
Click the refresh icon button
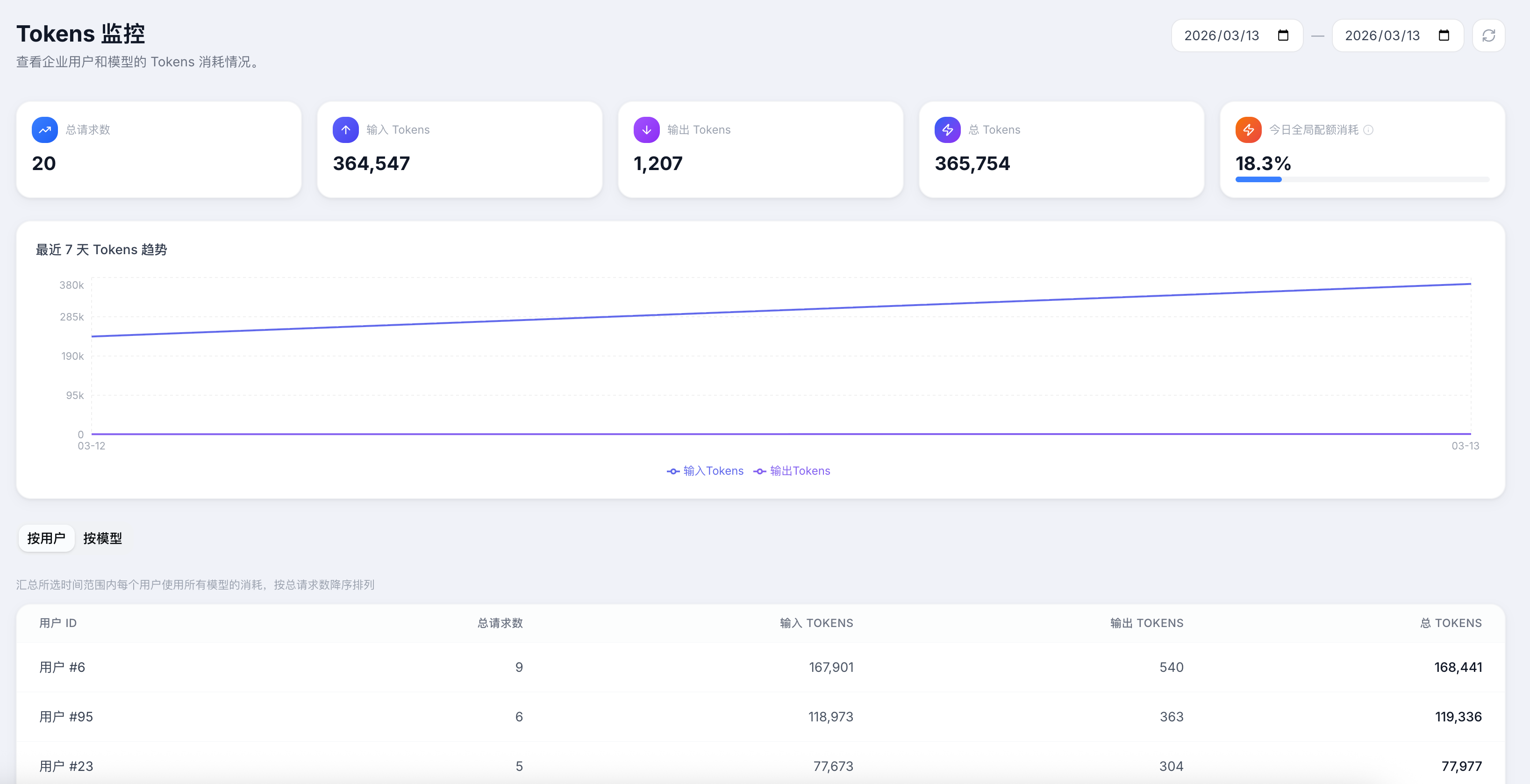click(1488, 36)
